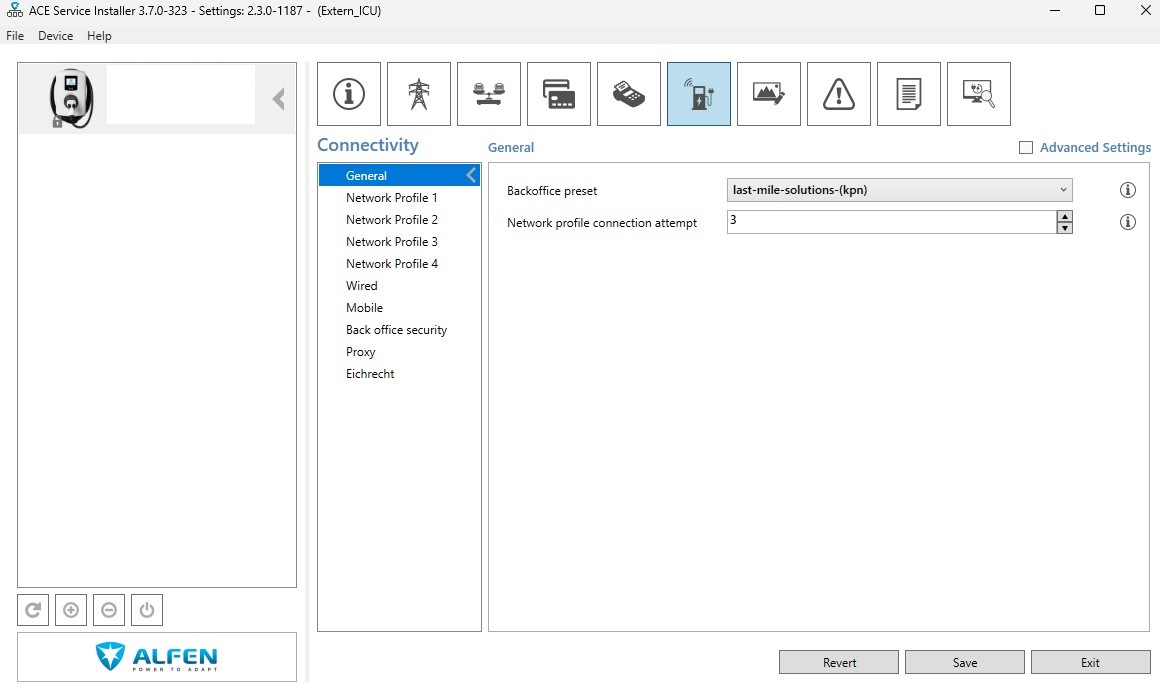Open the General information tab icon
The height and width of the screenshot is (698, 1160).
[348, 94]
